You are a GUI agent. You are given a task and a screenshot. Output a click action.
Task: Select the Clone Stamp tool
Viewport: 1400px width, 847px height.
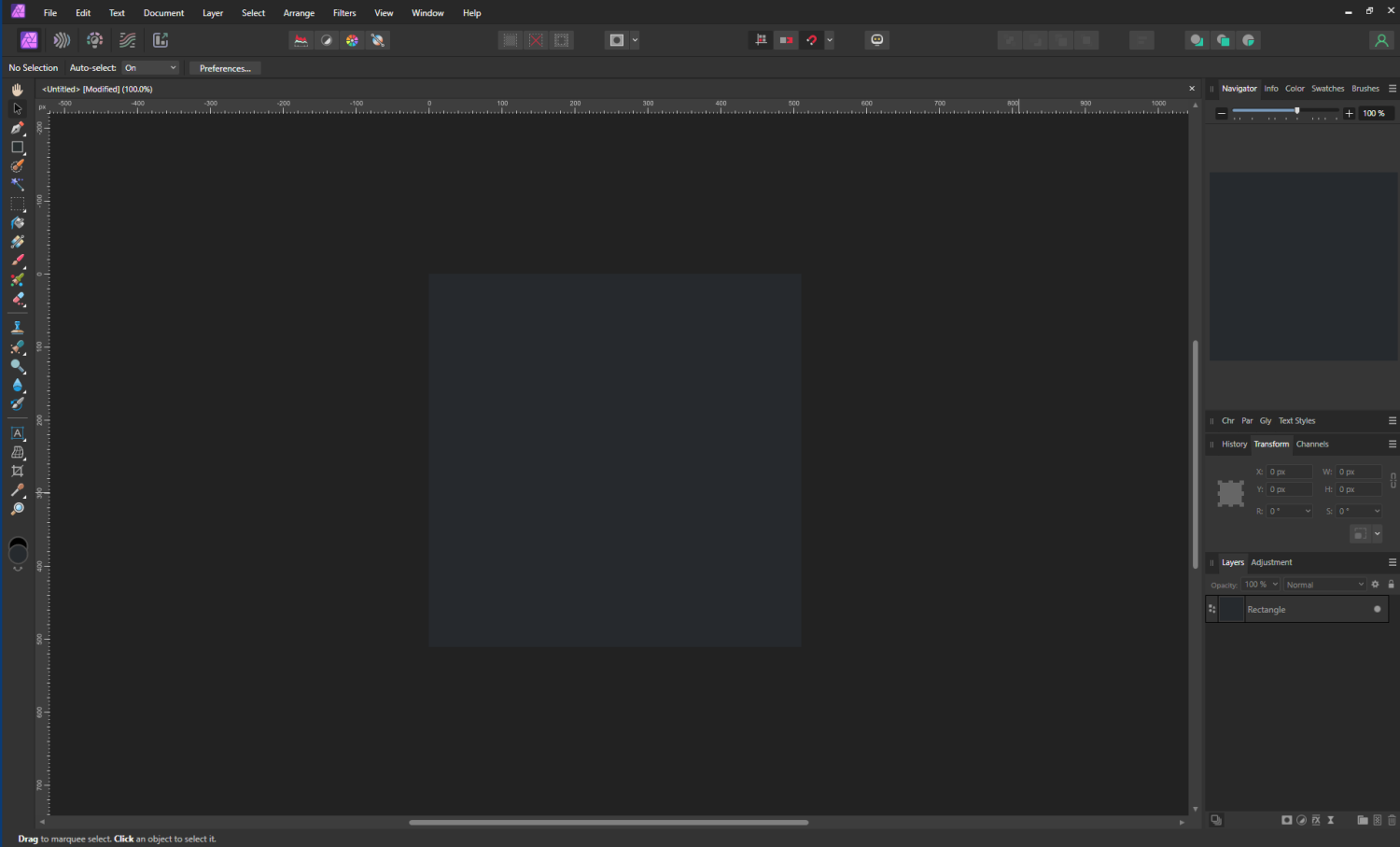pos(17,327)
